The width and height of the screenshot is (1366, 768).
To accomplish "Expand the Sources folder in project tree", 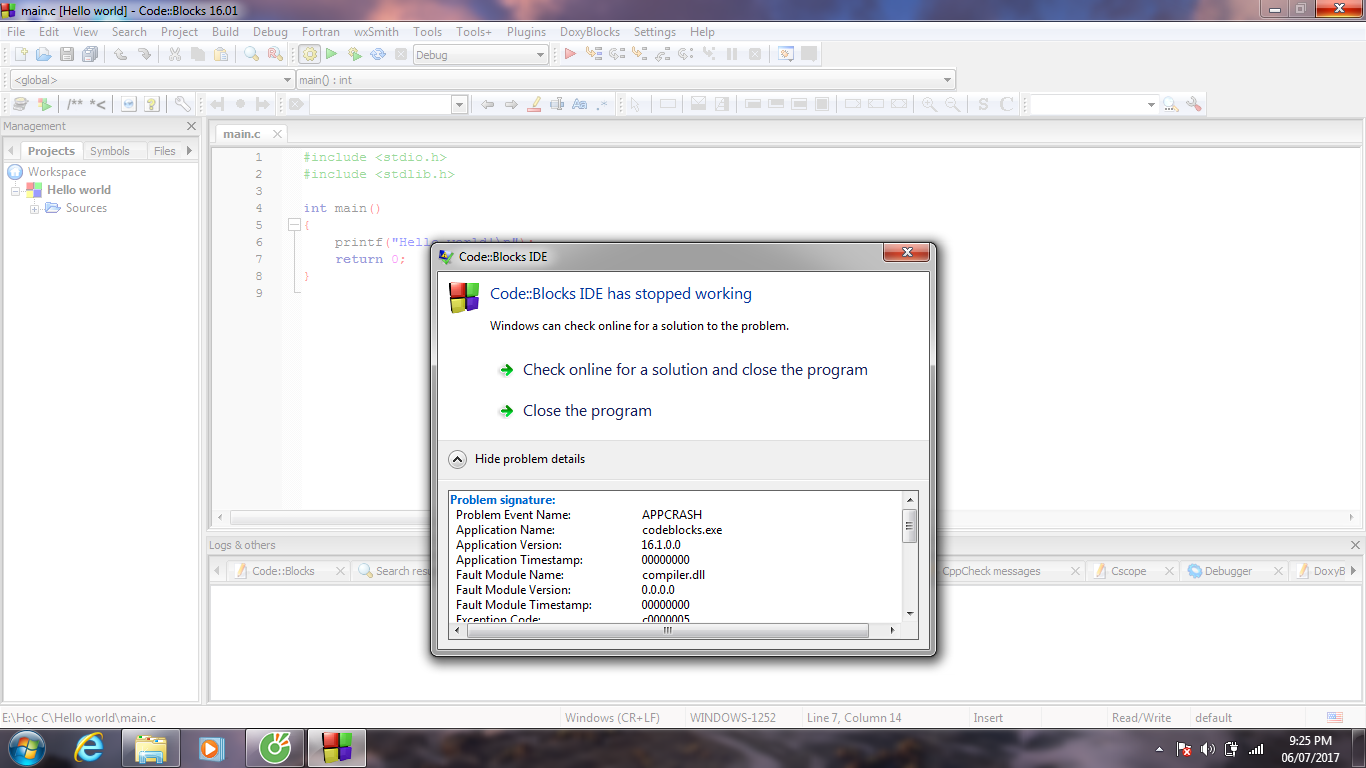I will click(35, 209).
